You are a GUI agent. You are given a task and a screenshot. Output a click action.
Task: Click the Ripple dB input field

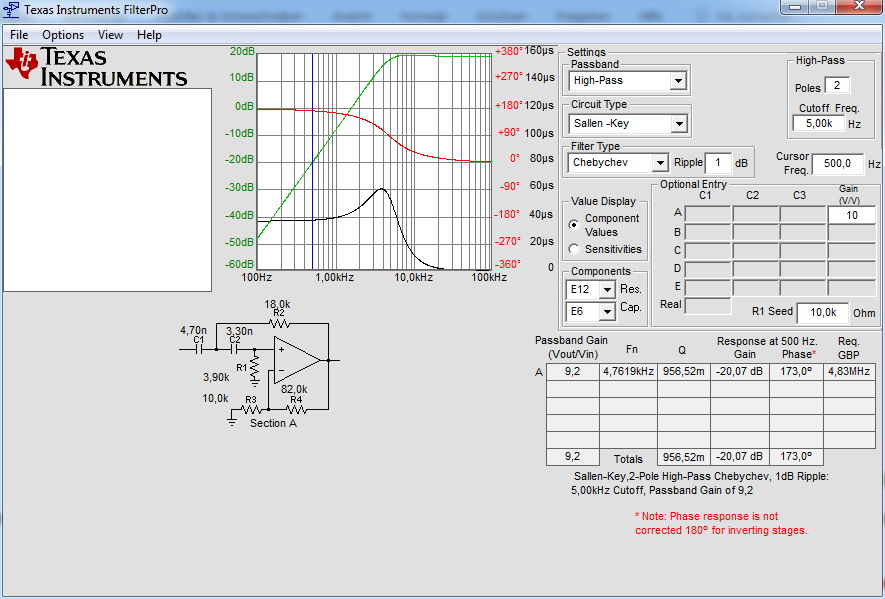tap(718, 163)
